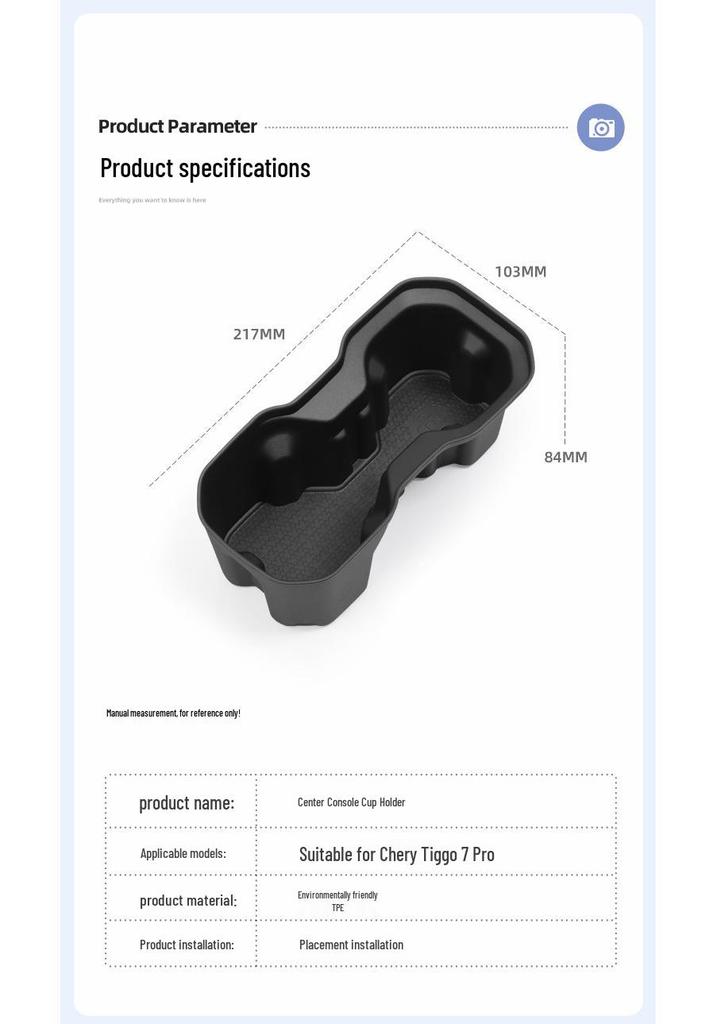717x1024 pixels.
Task: Select the Product Parameter heading
Action: 177,126
